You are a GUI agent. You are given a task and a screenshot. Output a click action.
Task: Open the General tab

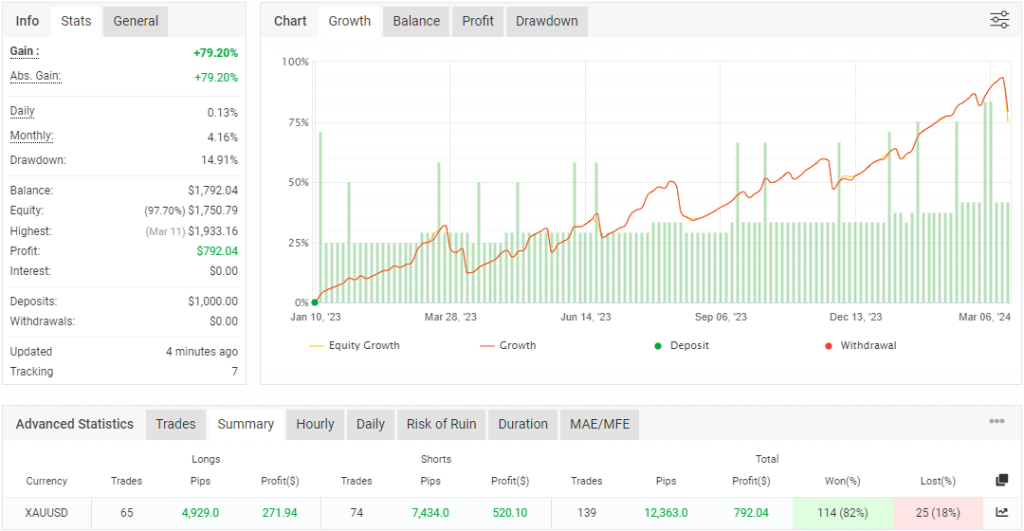[x=136, y=21]
